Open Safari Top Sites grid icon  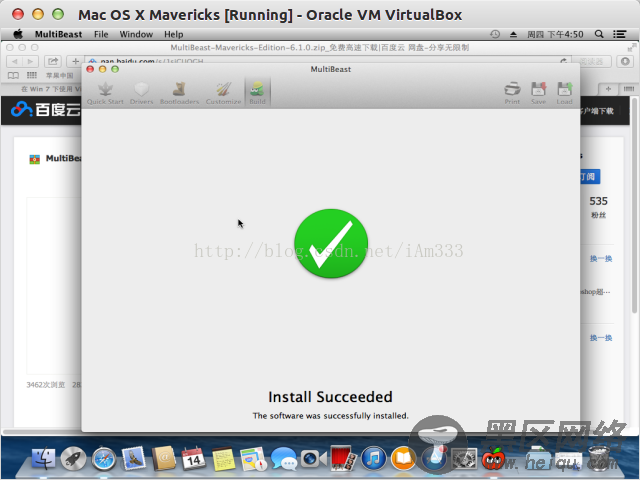(x=31, y=75)
